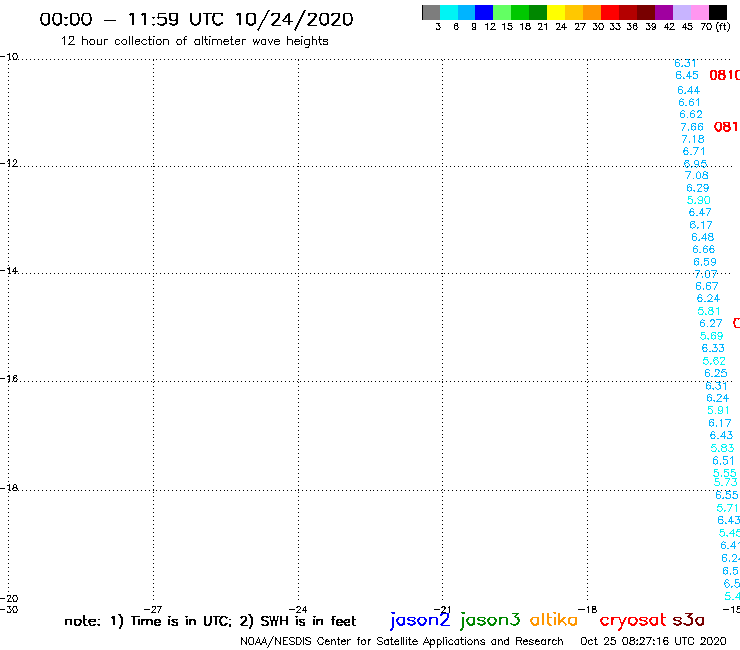Screen dimensions: 740x650
Task: Select the altika satellite label
Action: point(554,619)
